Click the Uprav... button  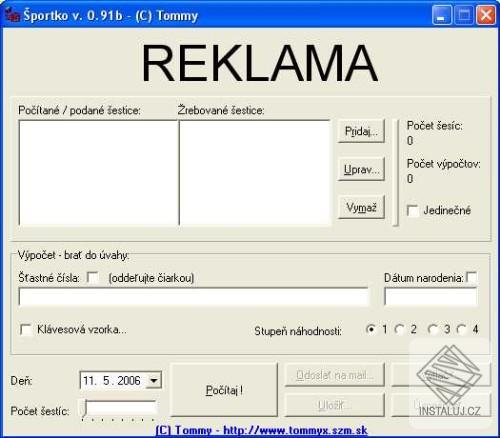tap(361, 169)
